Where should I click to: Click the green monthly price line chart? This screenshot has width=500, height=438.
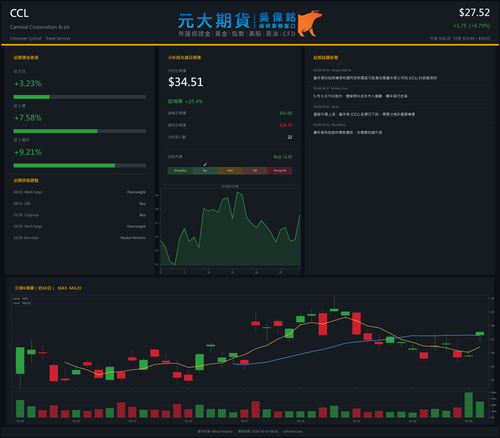[230, 230]
